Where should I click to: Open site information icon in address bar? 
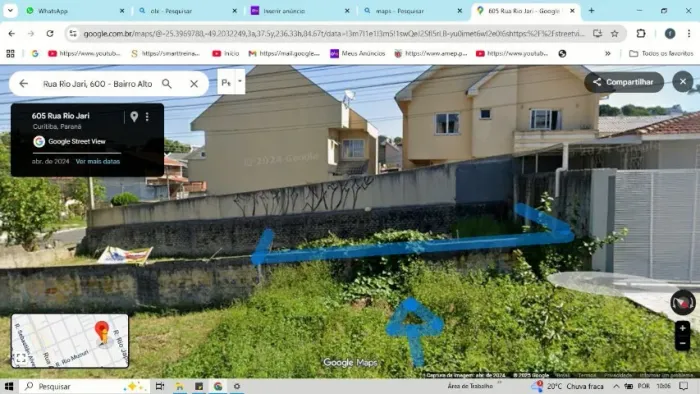pyautogui.click(x=73, y=33)
